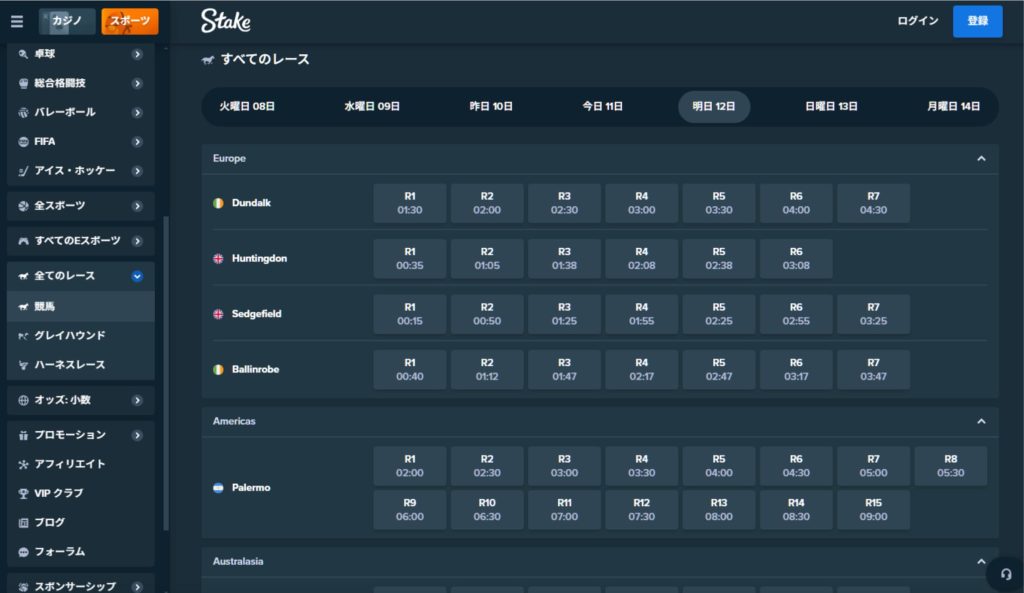Click the FIFA icon in sidebar
The image size is (1024, 593).
[x=24, y=142]
